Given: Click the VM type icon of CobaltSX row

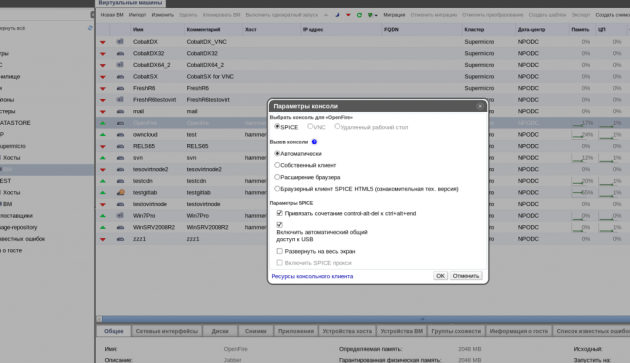Looking at the screenshot, I should click(120, 76).
